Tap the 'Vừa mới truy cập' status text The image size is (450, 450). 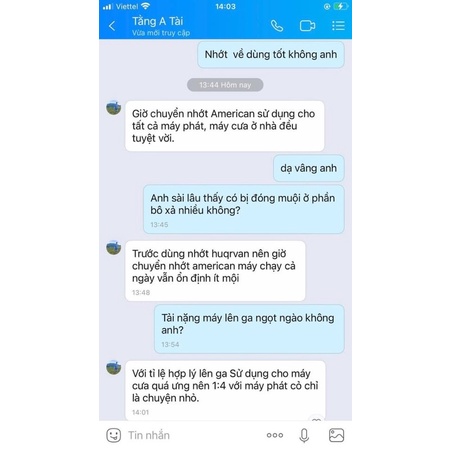[161, 33]
